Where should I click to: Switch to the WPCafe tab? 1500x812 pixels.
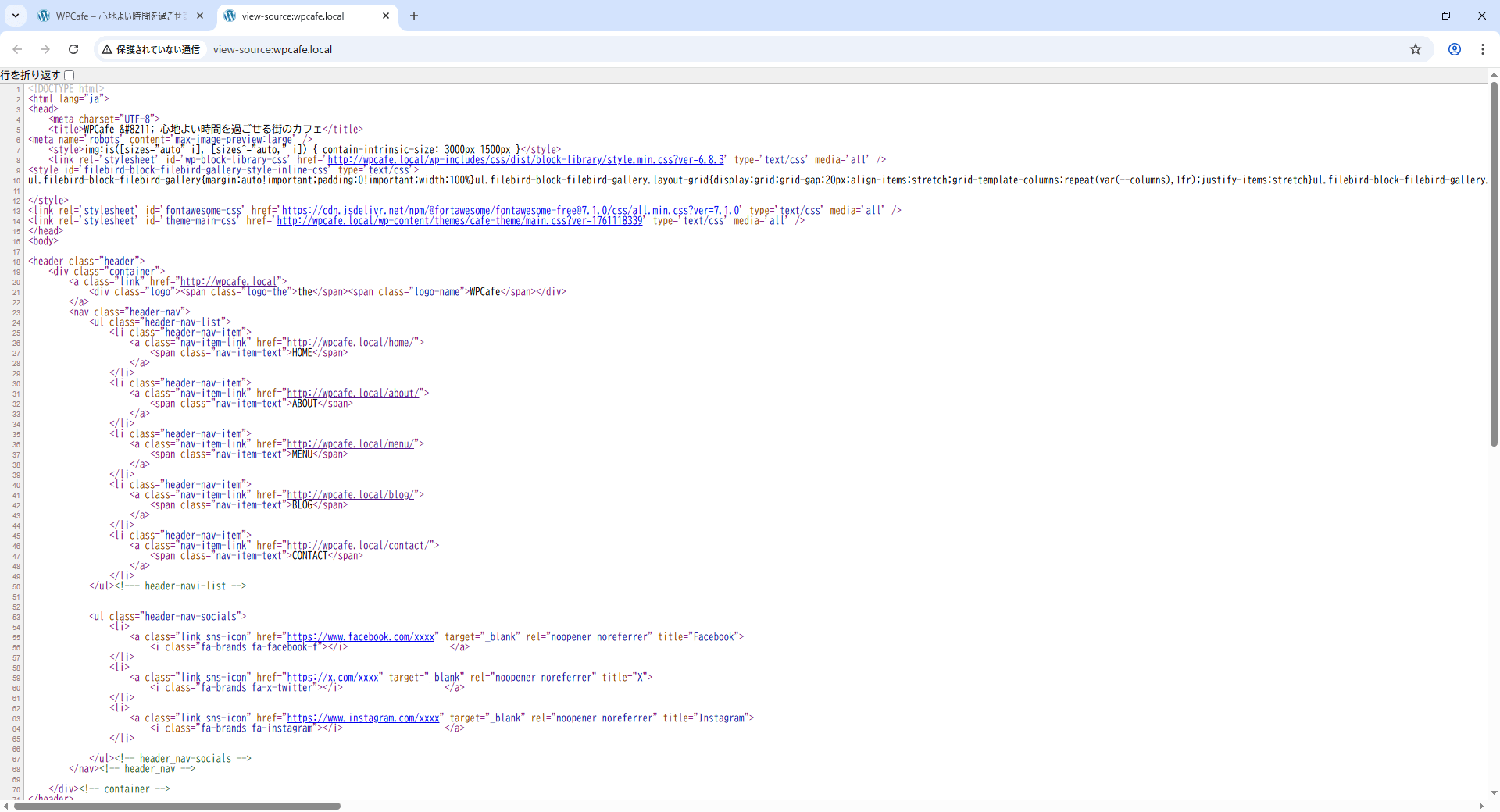pos(117,16)
